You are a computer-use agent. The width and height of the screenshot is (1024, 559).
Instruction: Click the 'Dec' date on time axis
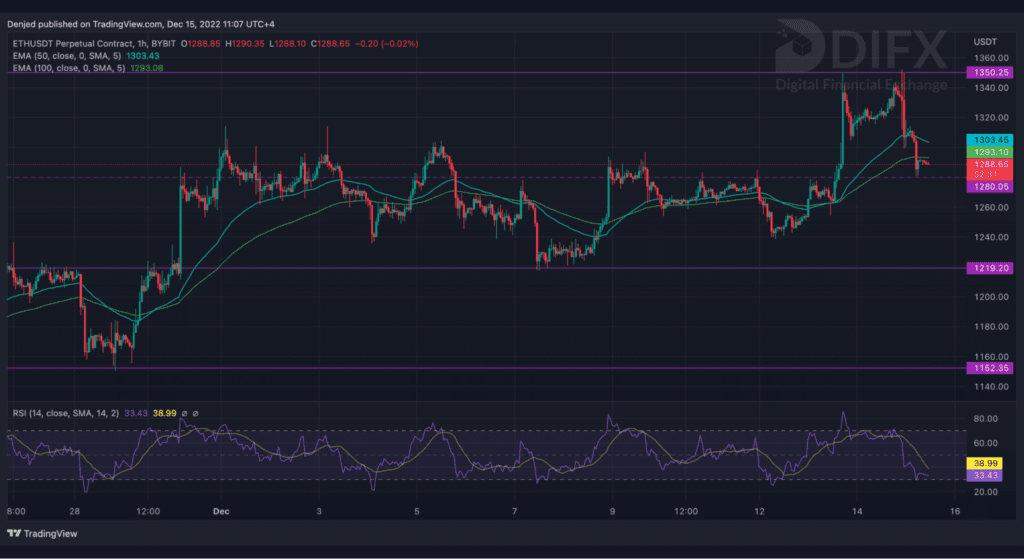click(x=221, y=511)
